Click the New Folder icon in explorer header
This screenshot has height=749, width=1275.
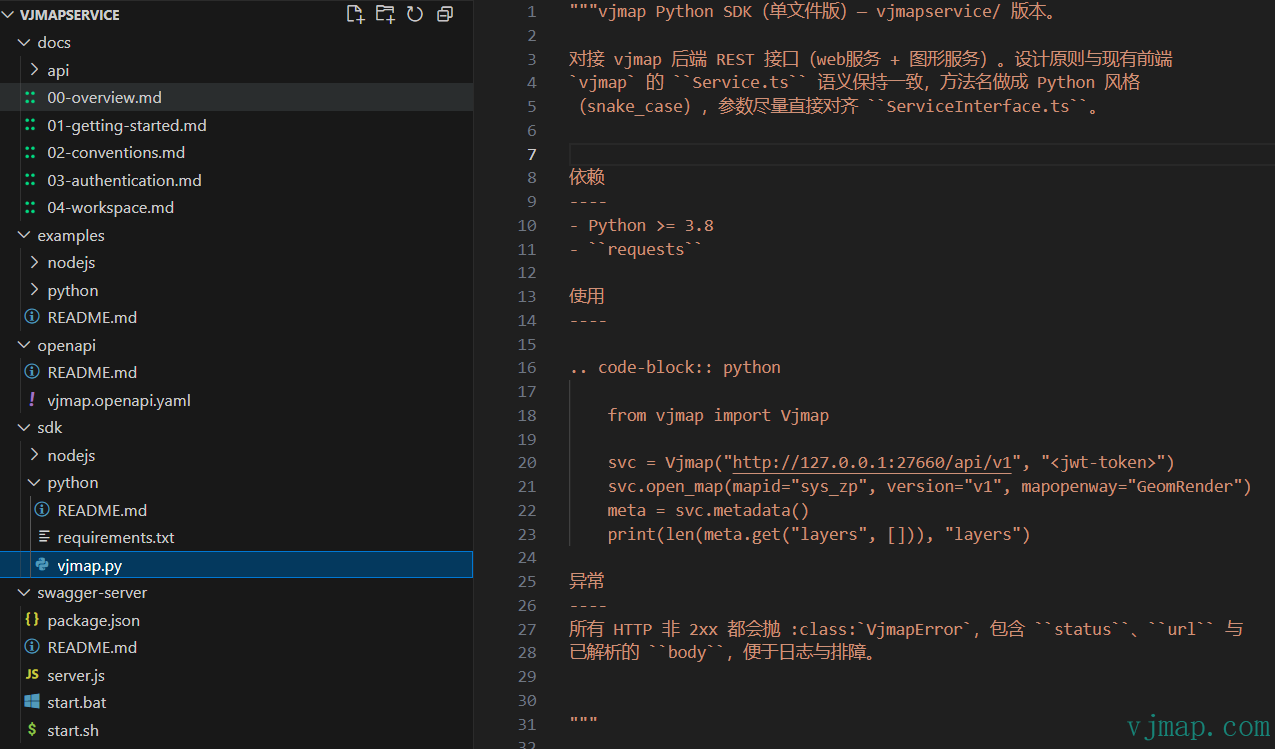[x=385, y=14]
